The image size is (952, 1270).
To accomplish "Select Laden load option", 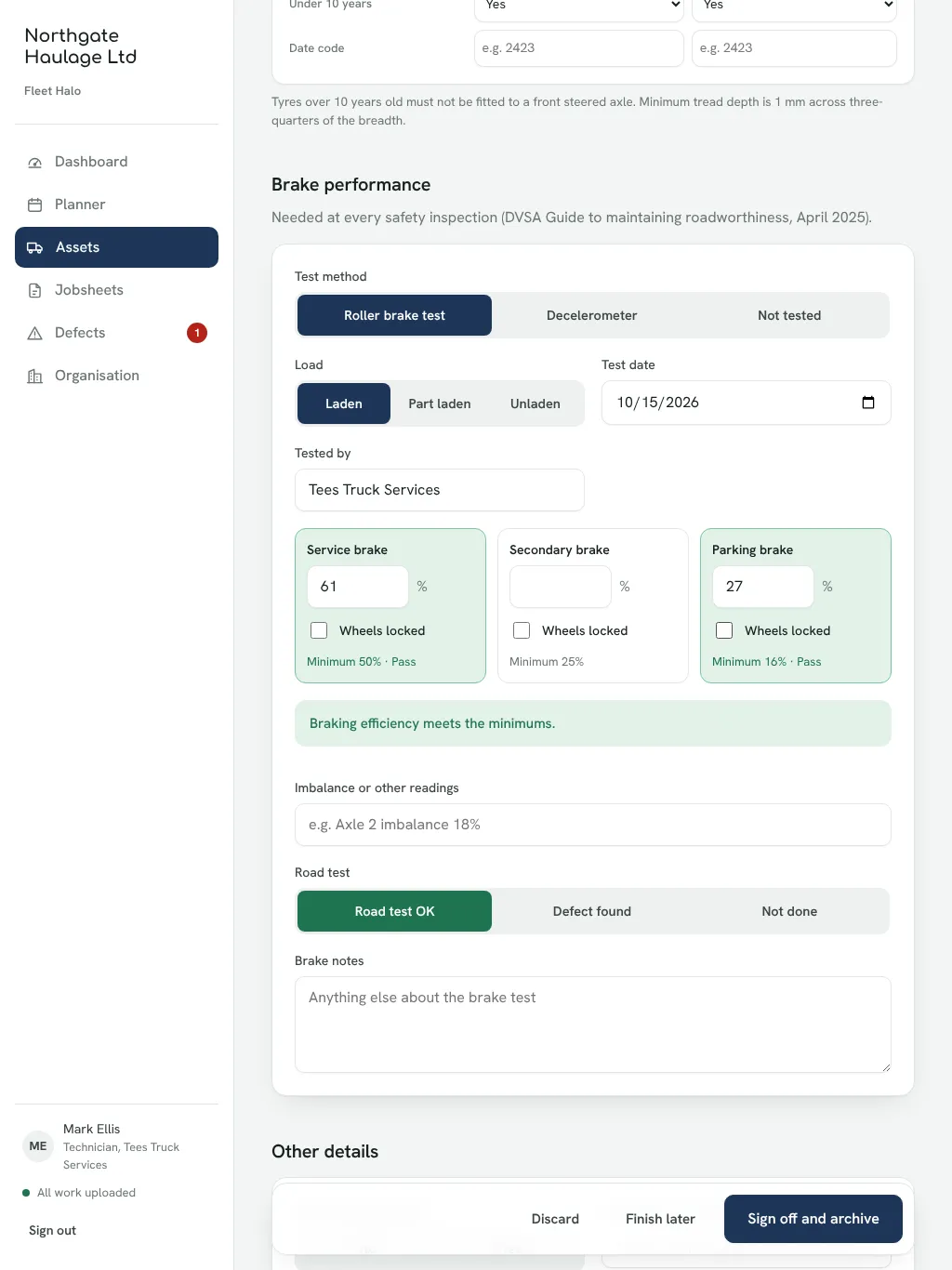I will (x=344, y=403).
